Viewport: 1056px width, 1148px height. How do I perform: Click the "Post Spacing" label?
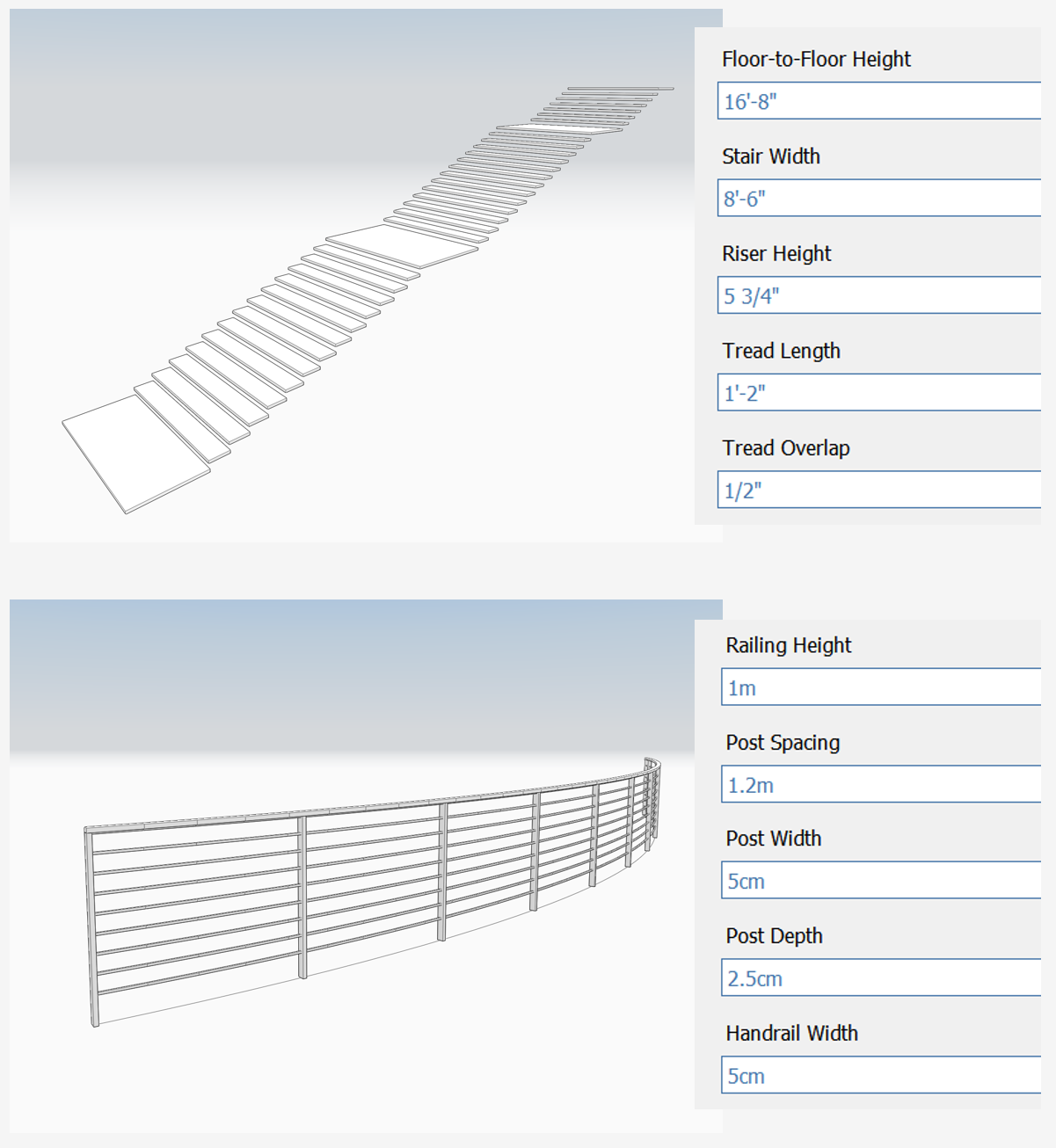pyautogui.click(x=783, y=743)
